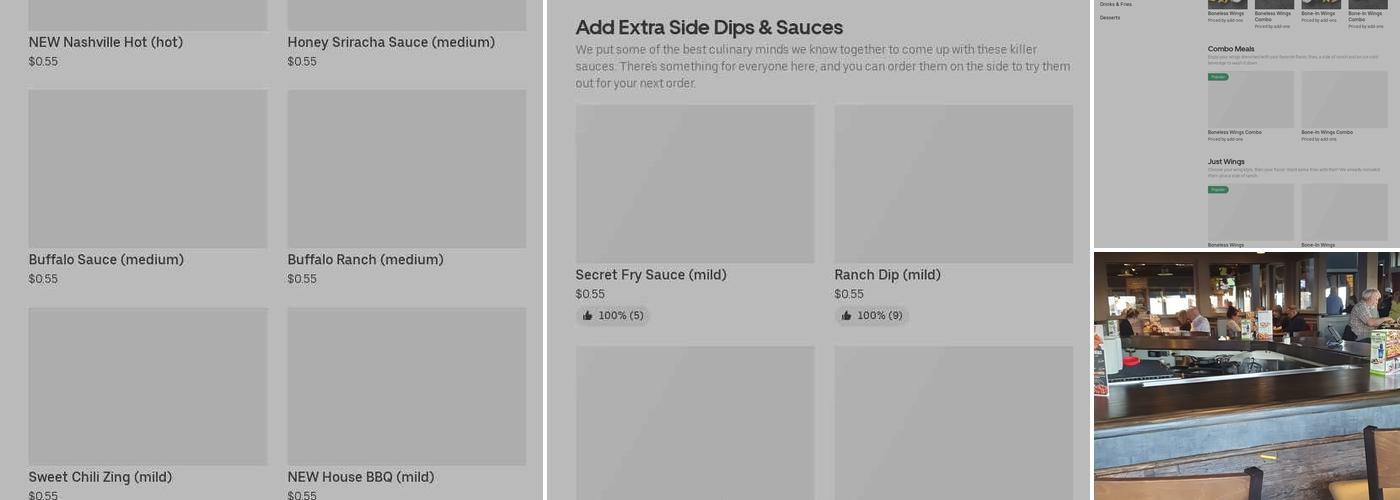Jump to Desserts menu category
Screen dimensions: 1400x500
tap(1110, 18)
